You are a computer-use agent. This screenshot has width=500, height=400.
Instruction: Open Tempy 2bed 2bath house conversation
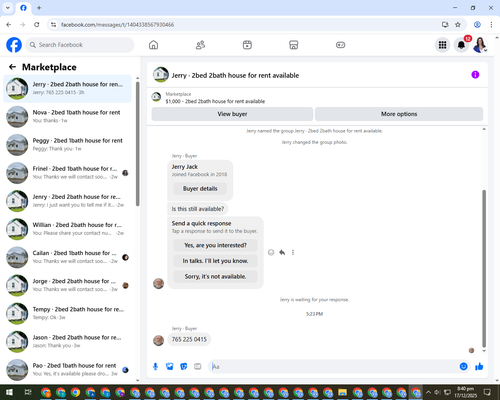67,313
